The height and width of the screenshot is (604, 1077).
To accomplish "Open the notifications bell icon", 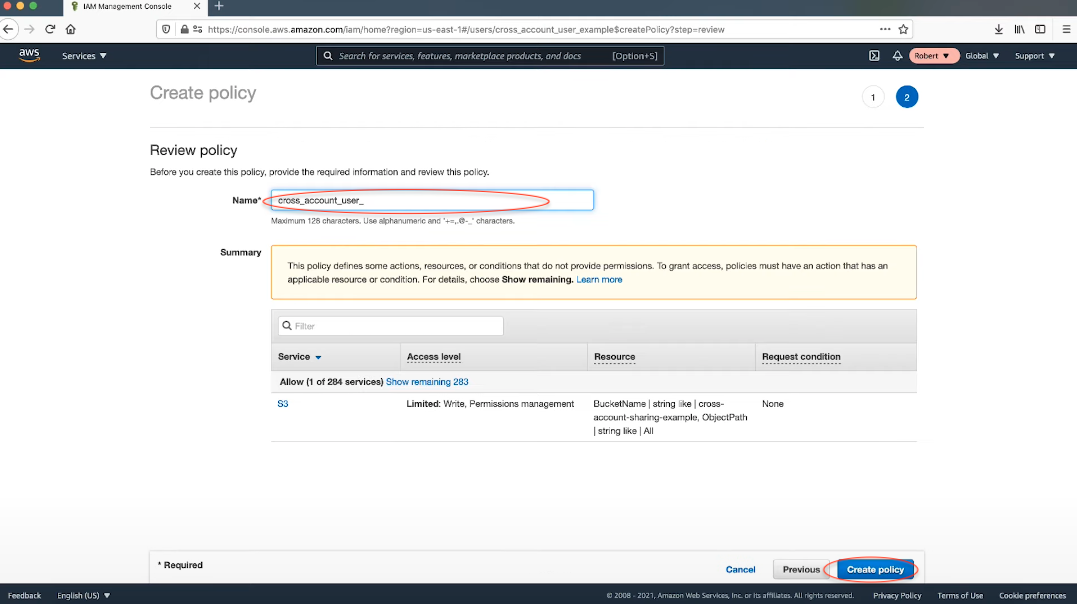I will pos(897,56).
